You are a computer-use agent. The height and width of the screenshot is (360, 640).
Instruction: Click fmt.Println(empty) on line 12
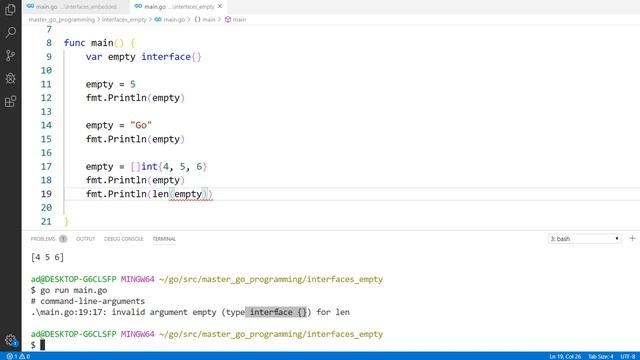[135, 98]
